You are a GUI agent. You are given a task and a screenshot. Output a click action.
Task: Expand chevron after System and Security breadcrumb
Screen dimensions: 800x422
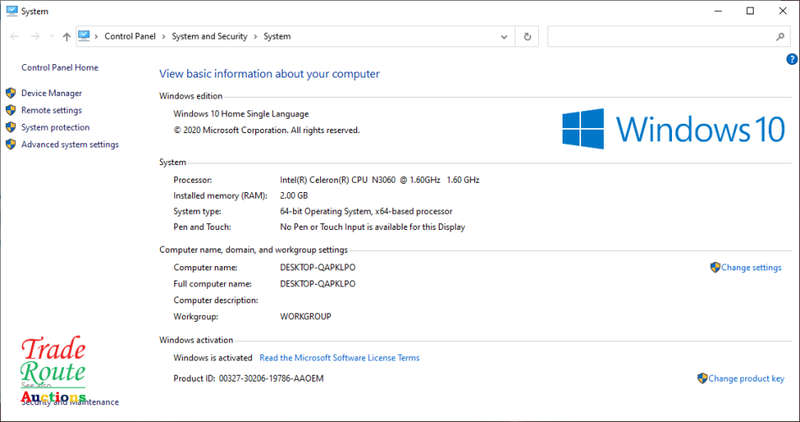(255, 36)
